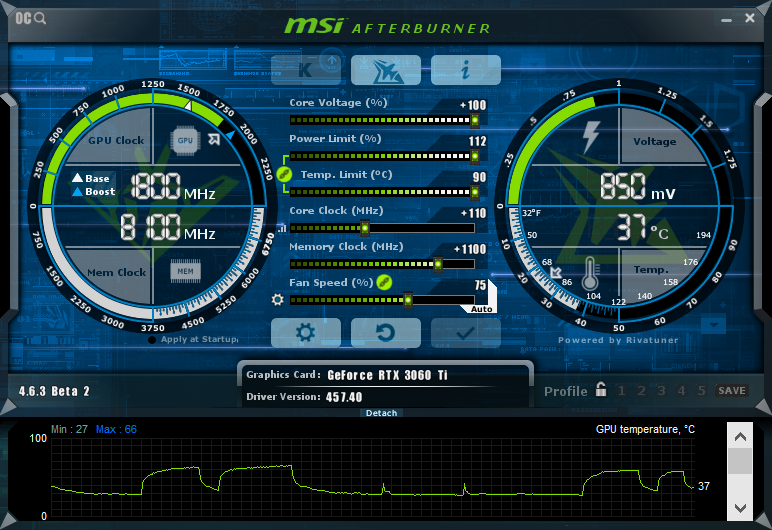Open the information (i) panel
772x530 pixels.
[x=466, y=70]
